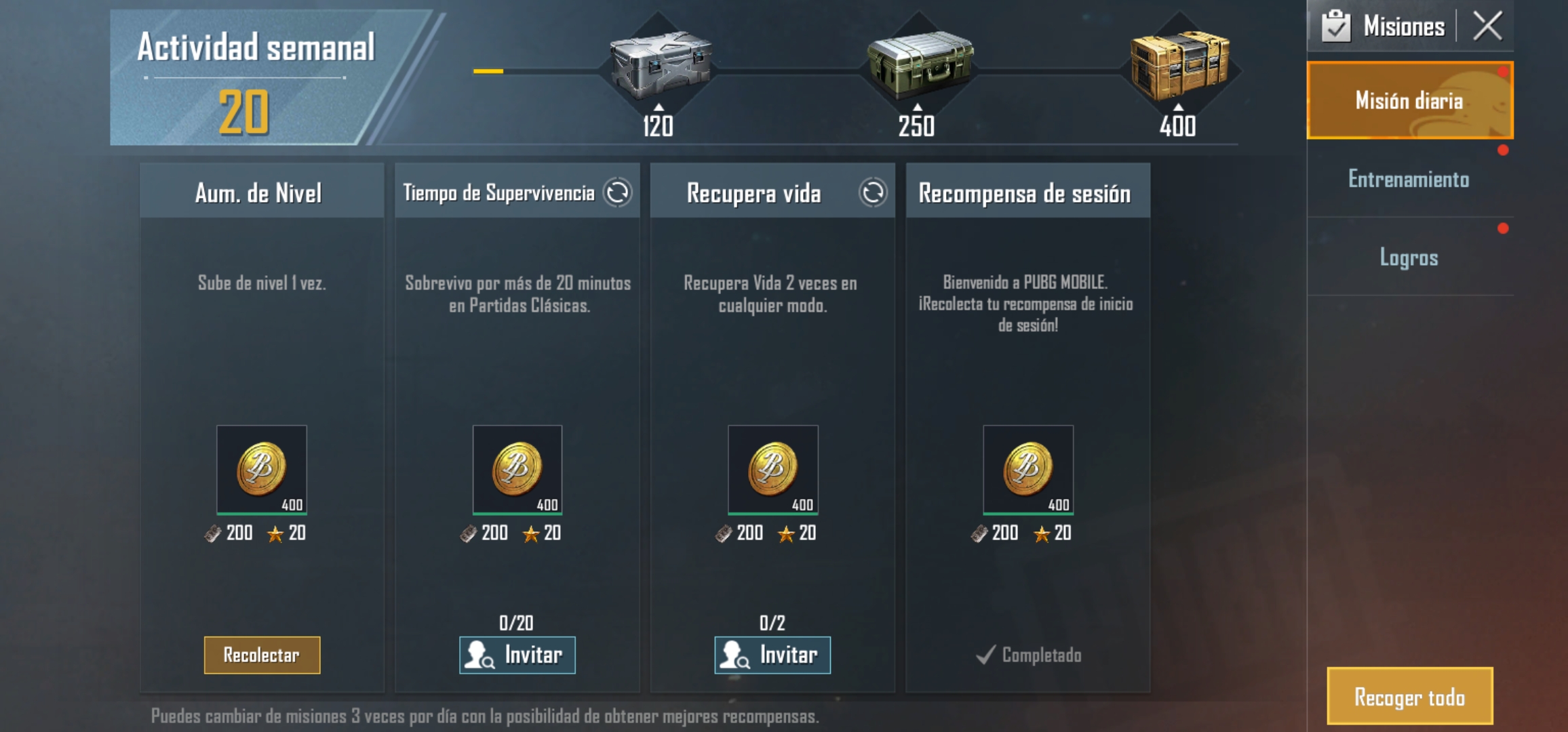Open the gold crate at 400 points
This screenshot has height=732, width=1568.
(x=1180, y=65)
